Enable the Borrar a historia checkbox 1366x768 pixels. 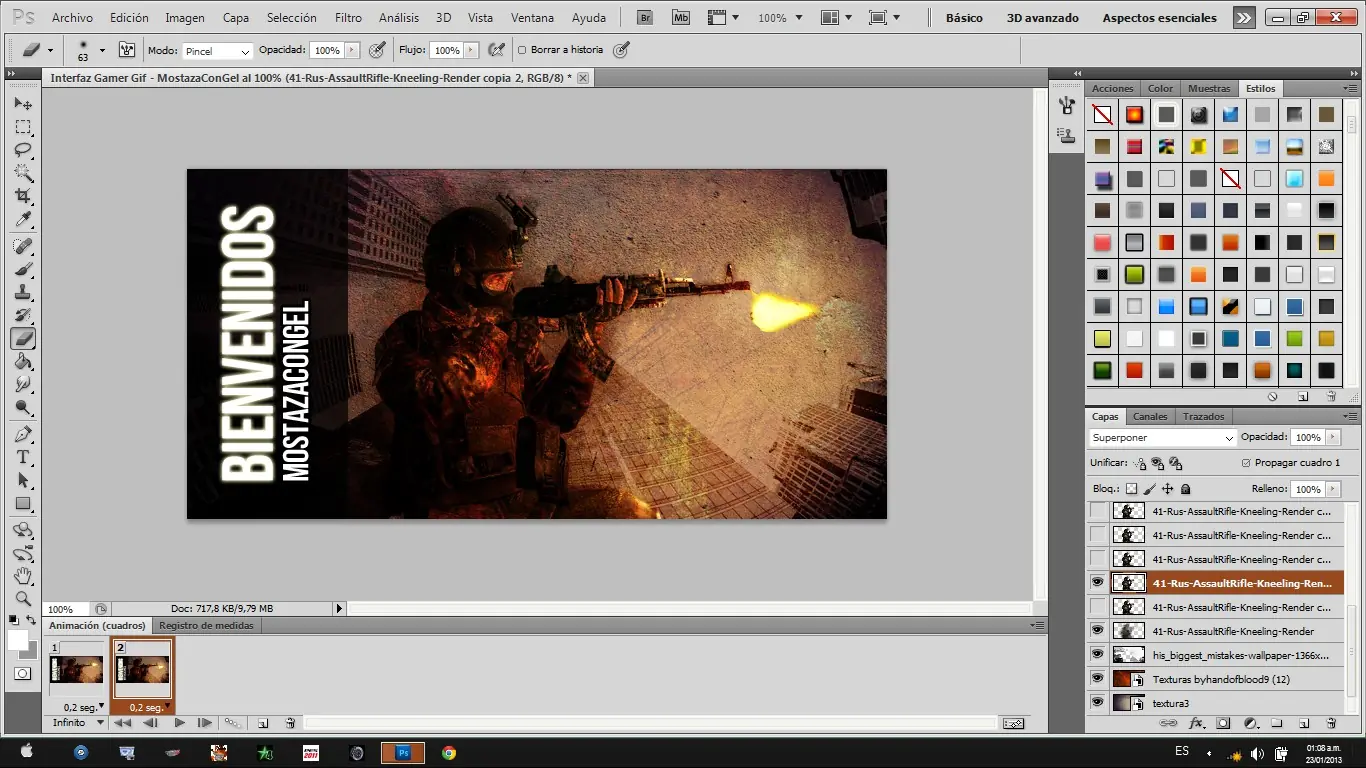[522, 50]
